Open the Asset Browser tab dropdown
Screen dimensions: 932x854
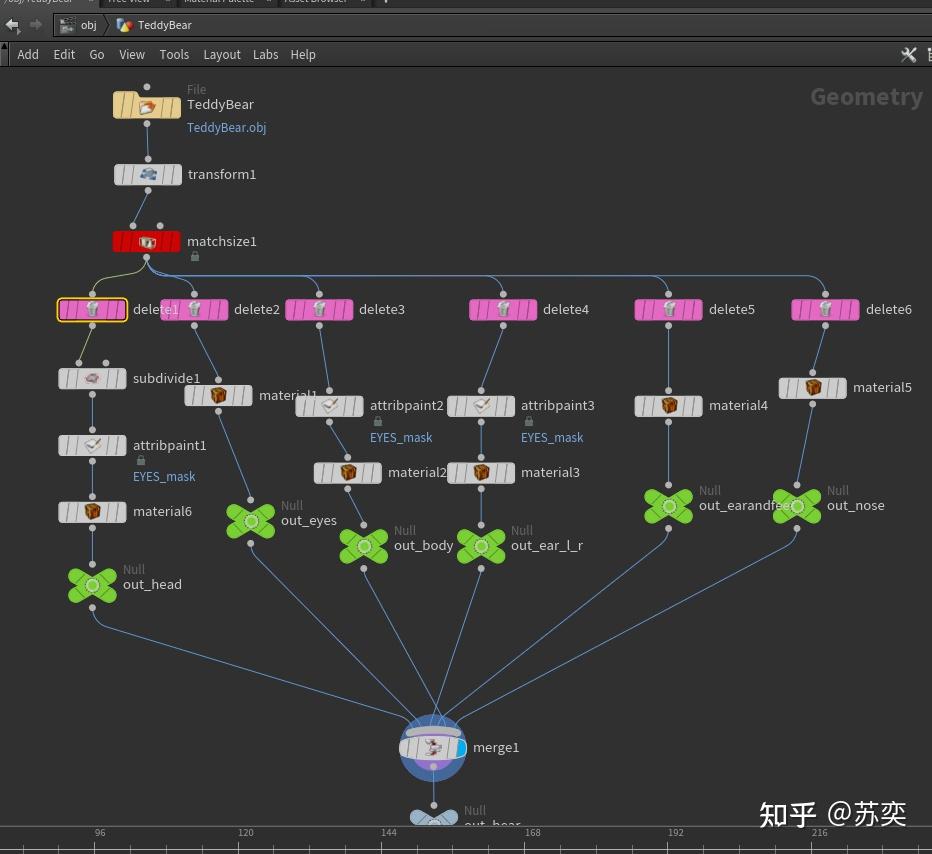tap(363, 2)
